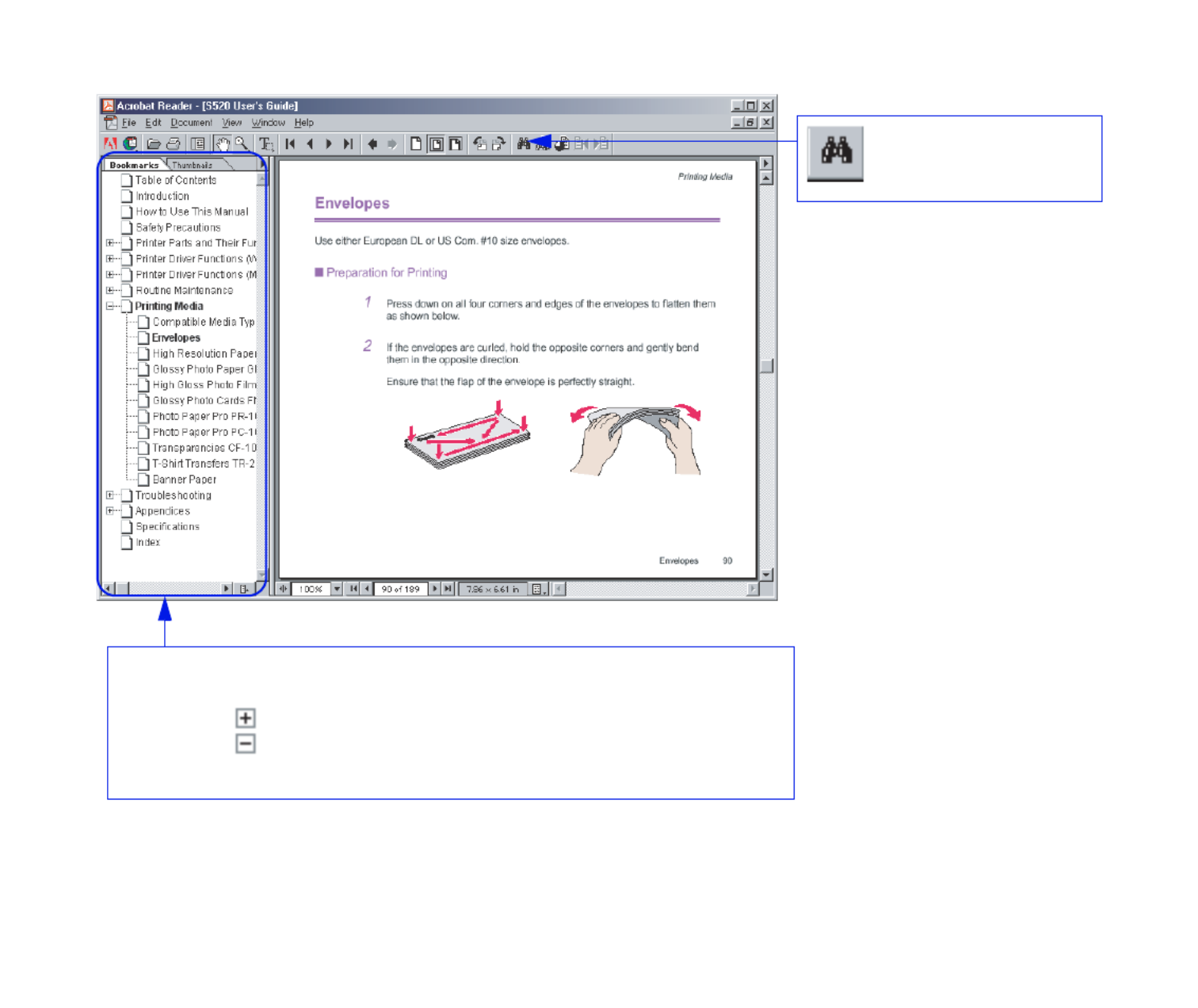
Task: Expand Printer Driver Functions (M bookmark
Action: coord(110,275)
